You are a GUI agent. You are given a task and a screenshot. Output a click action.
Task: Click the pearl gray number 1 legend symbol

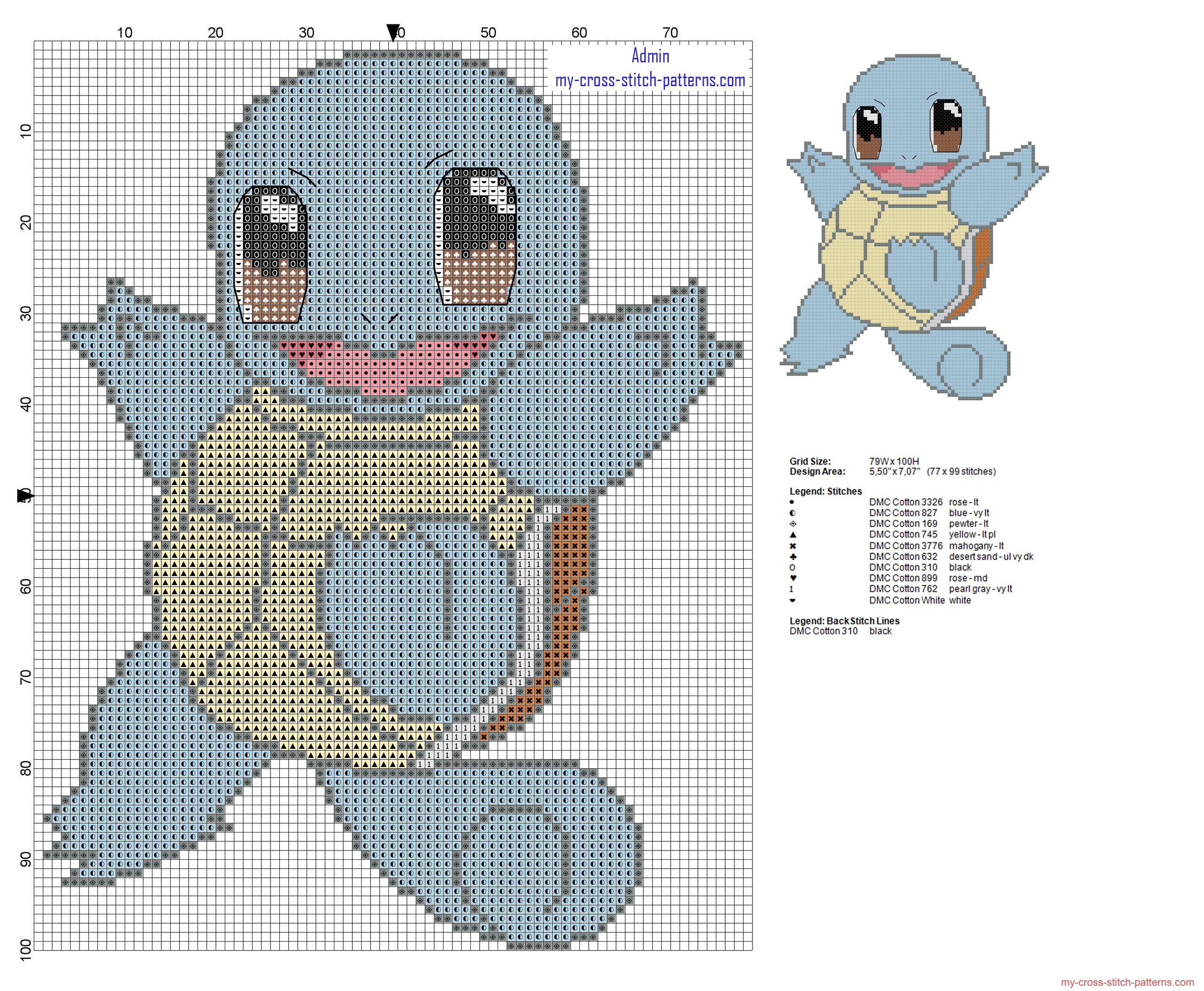tap(792, 589)
